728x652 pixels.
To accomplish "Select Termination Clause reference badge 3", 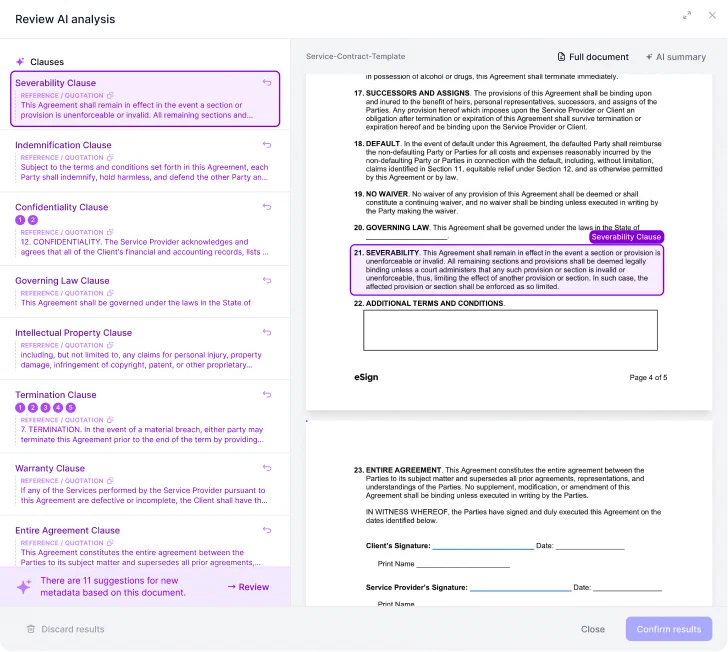I will [46, 408].
